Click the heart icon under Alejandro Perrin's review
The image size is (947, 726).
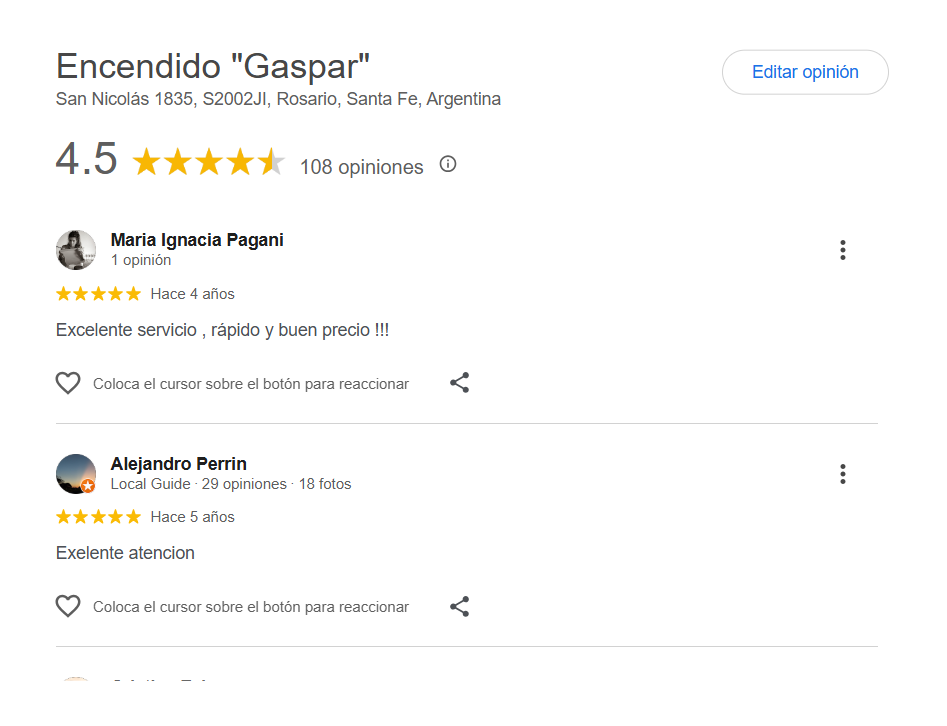[x=68, y=606]
